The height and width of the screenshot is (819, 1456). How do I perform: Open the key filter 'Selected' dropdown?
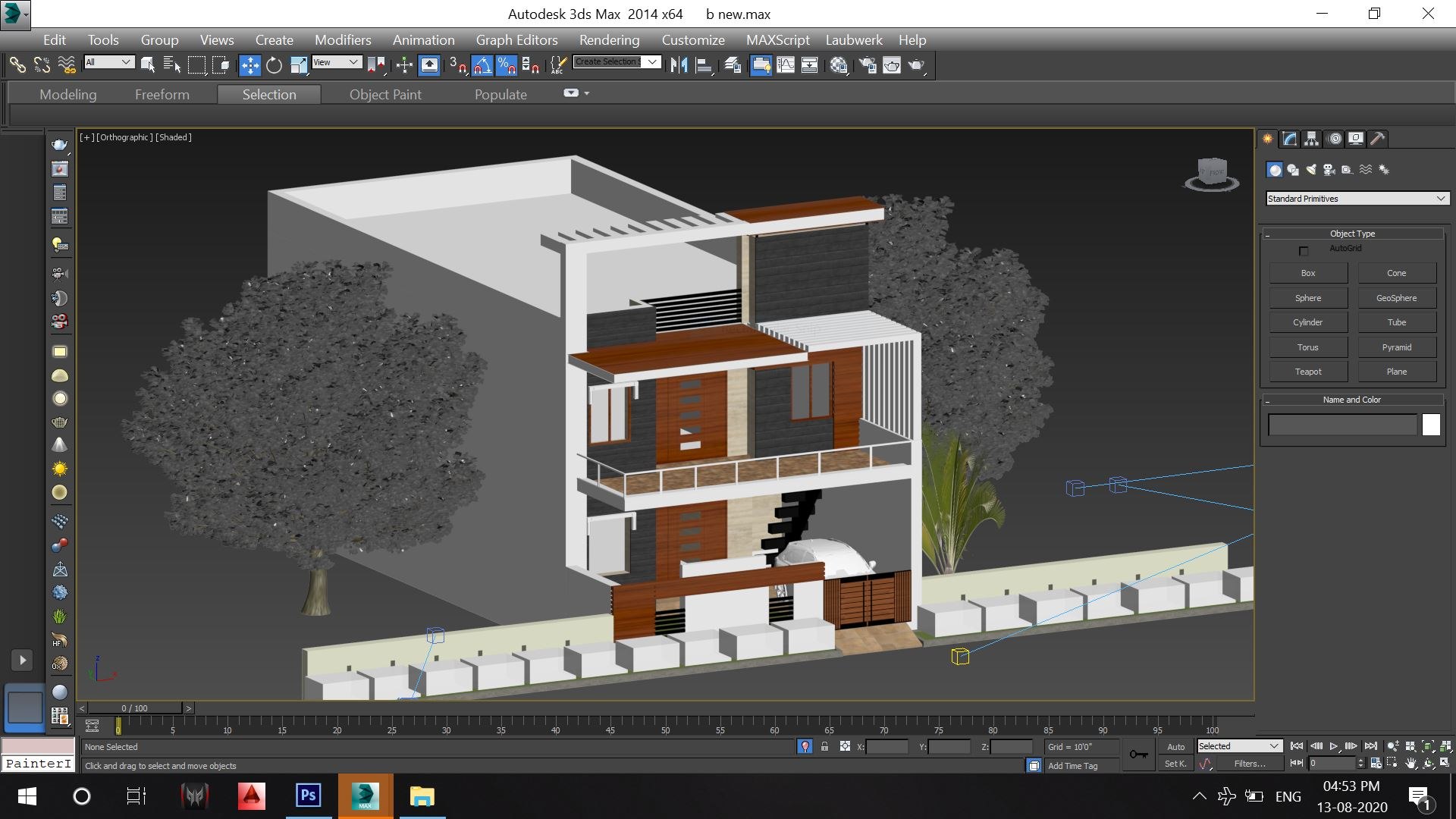1239,746
